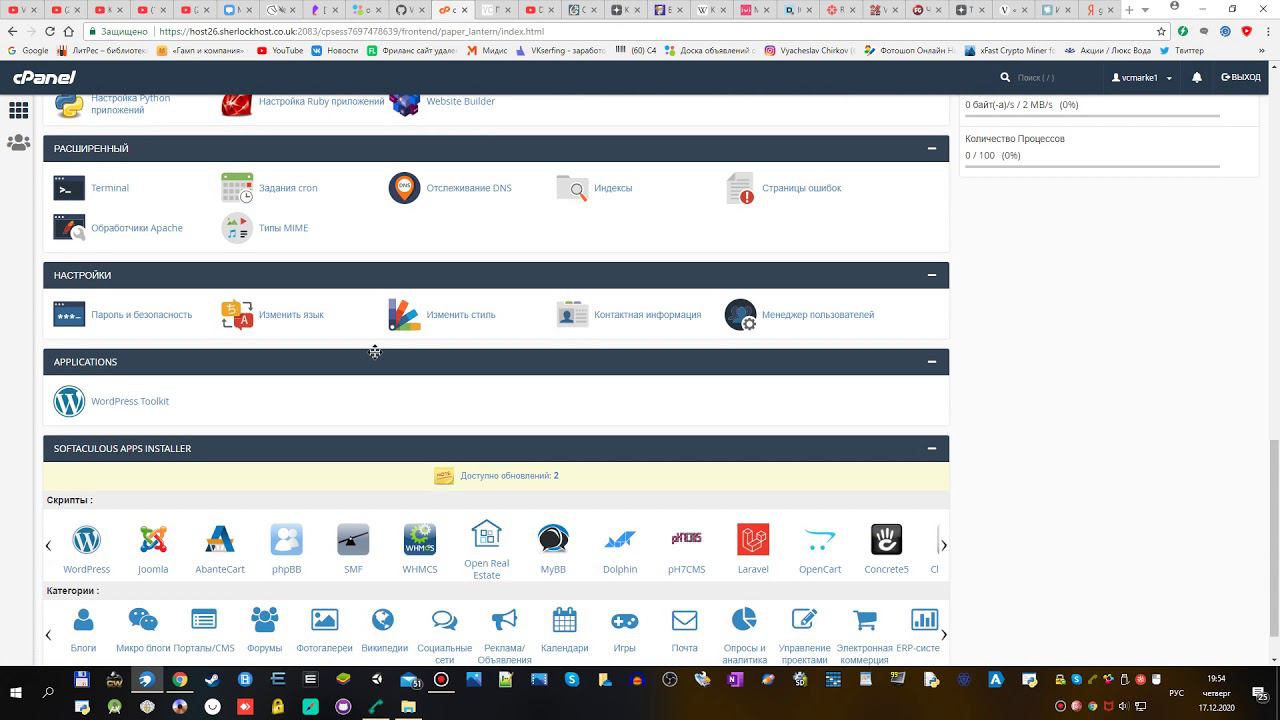Open the Google bookmark
This screenshot has height=720, width=1280.
click(28, 50)
